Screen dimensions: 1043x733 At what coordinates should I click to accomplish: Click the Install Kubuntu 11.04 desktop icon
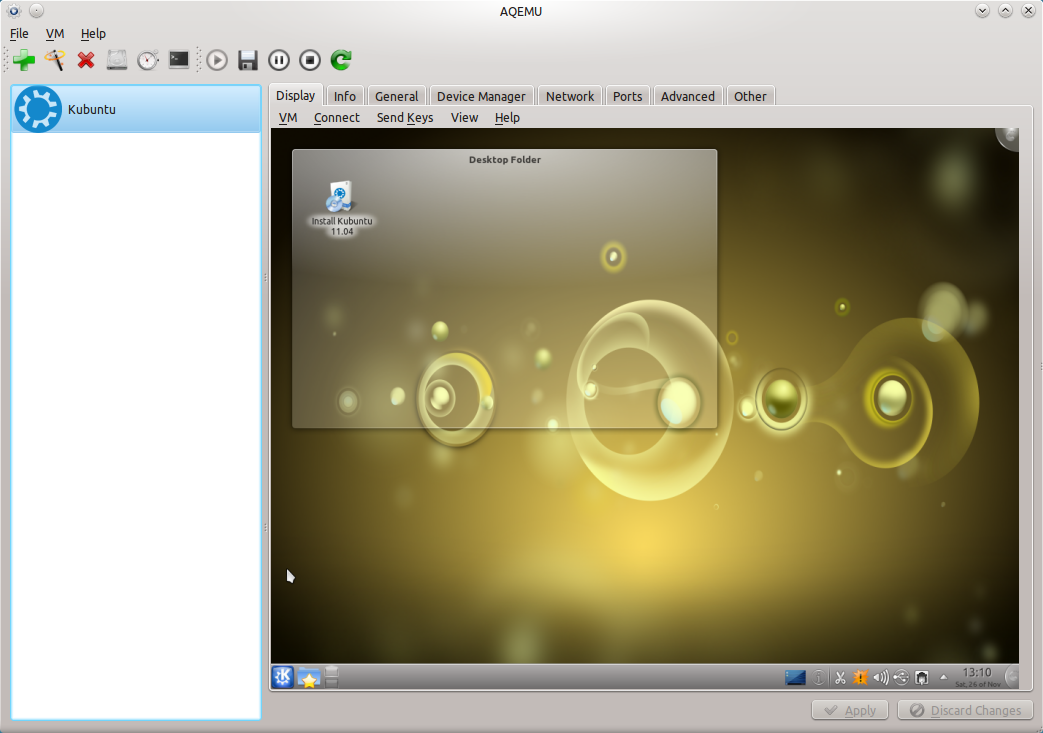(341, 208)
